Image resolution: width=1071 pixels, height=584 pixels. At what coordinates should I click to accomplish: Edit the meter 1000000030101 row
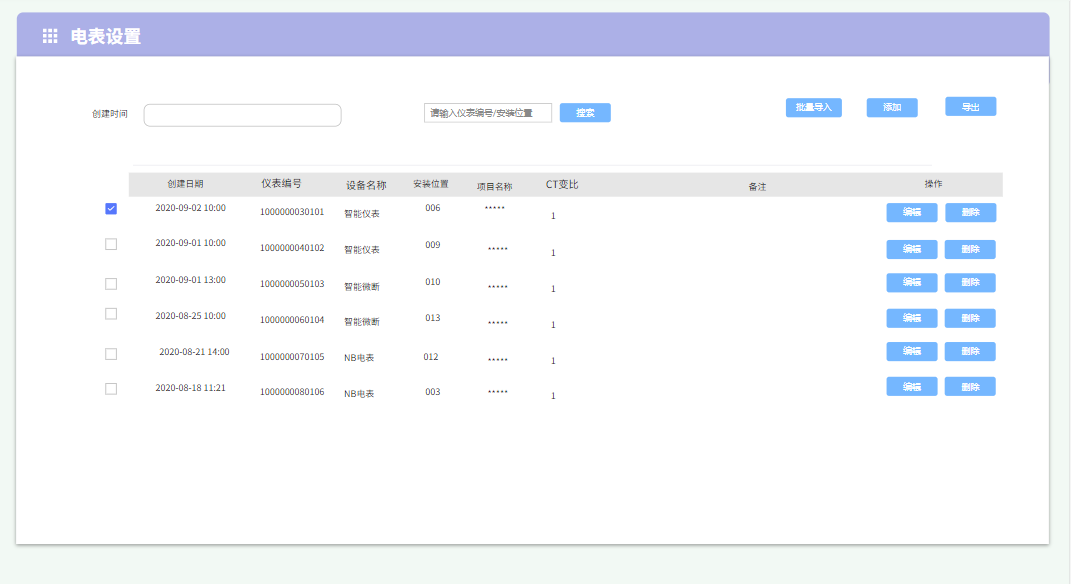[x=911, y=212]
